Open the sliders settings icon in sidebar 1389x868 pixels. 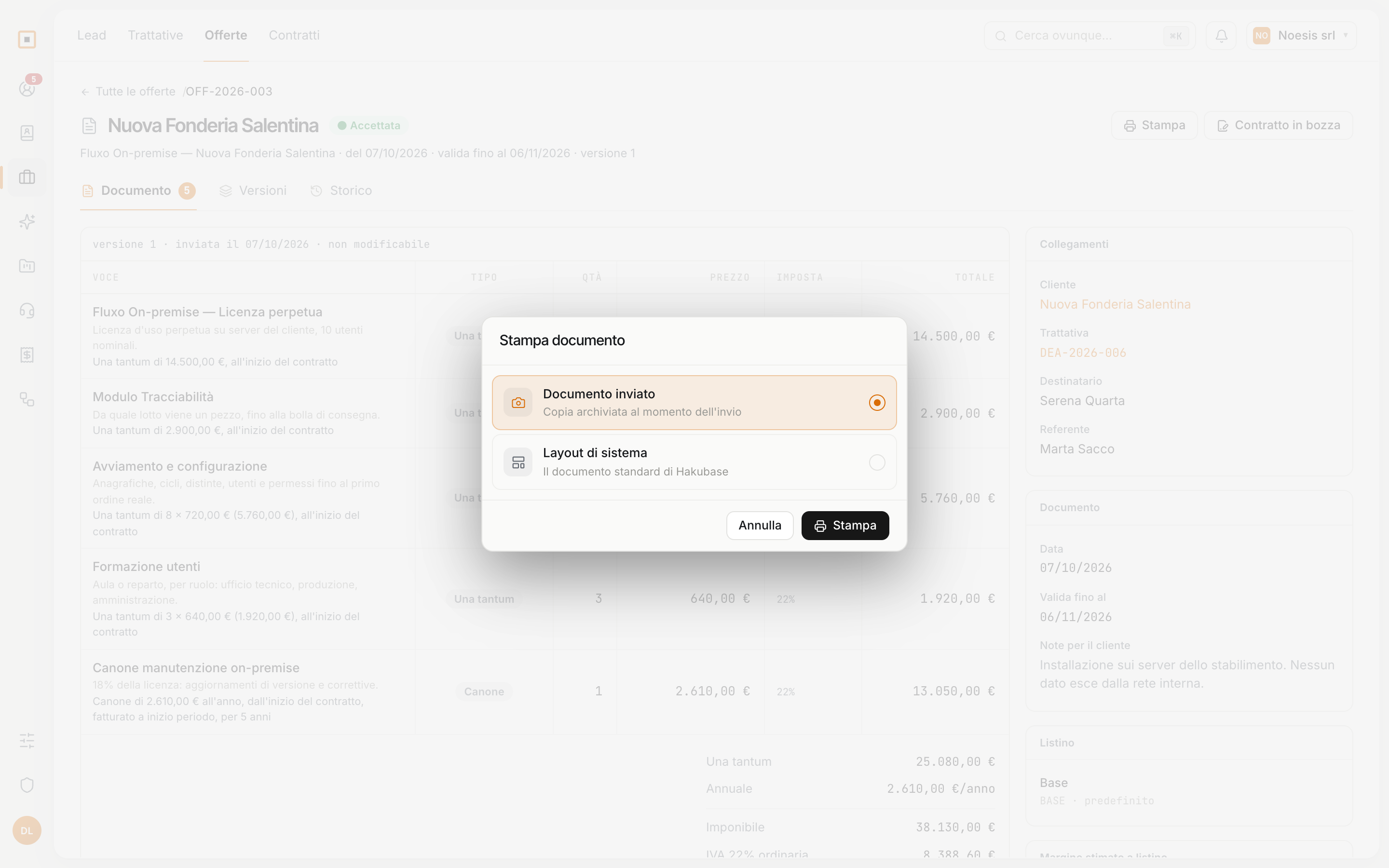(x=27, y=741)
